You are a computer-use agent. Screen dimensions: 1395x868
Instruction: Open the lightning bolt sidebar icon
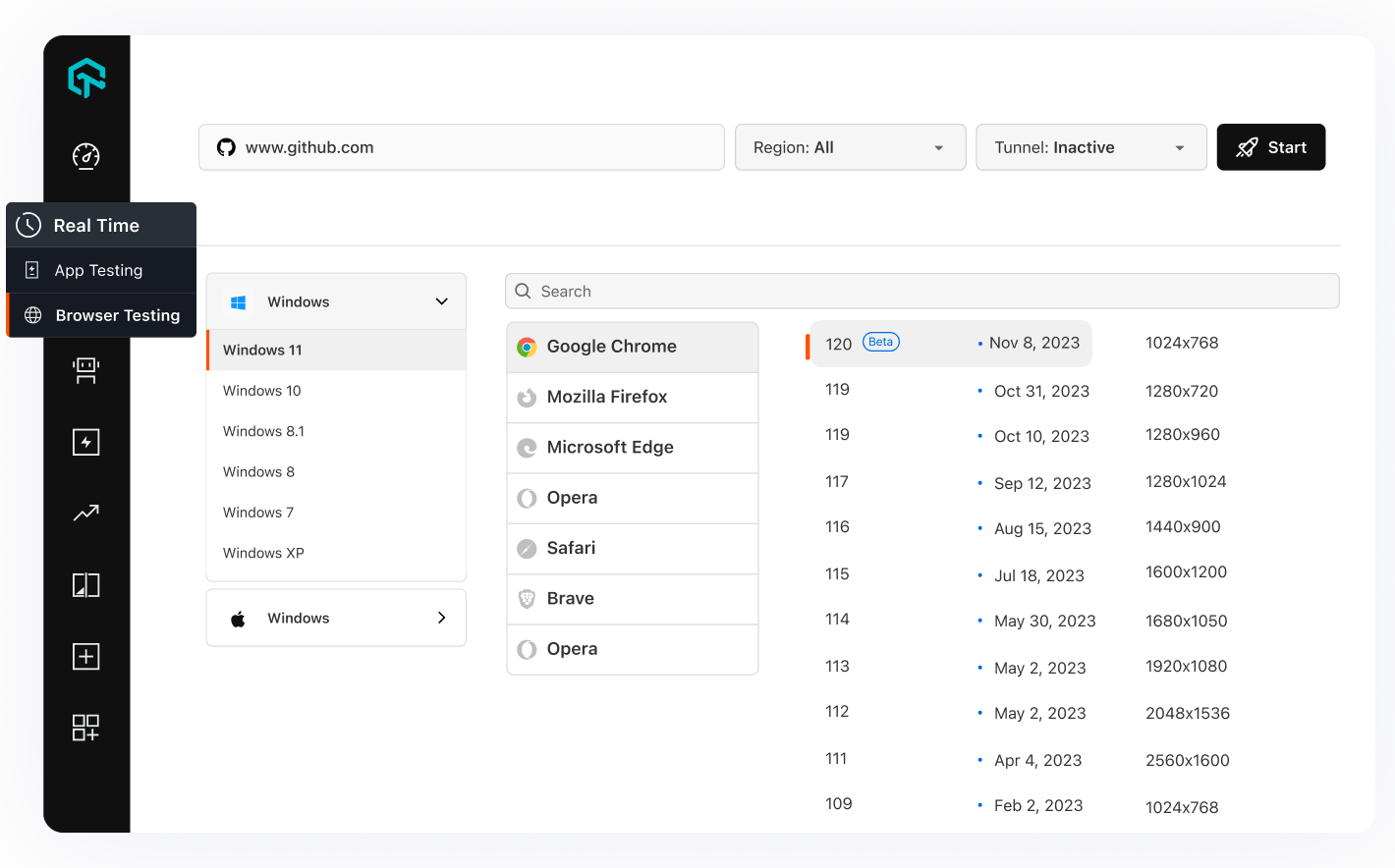86,442
